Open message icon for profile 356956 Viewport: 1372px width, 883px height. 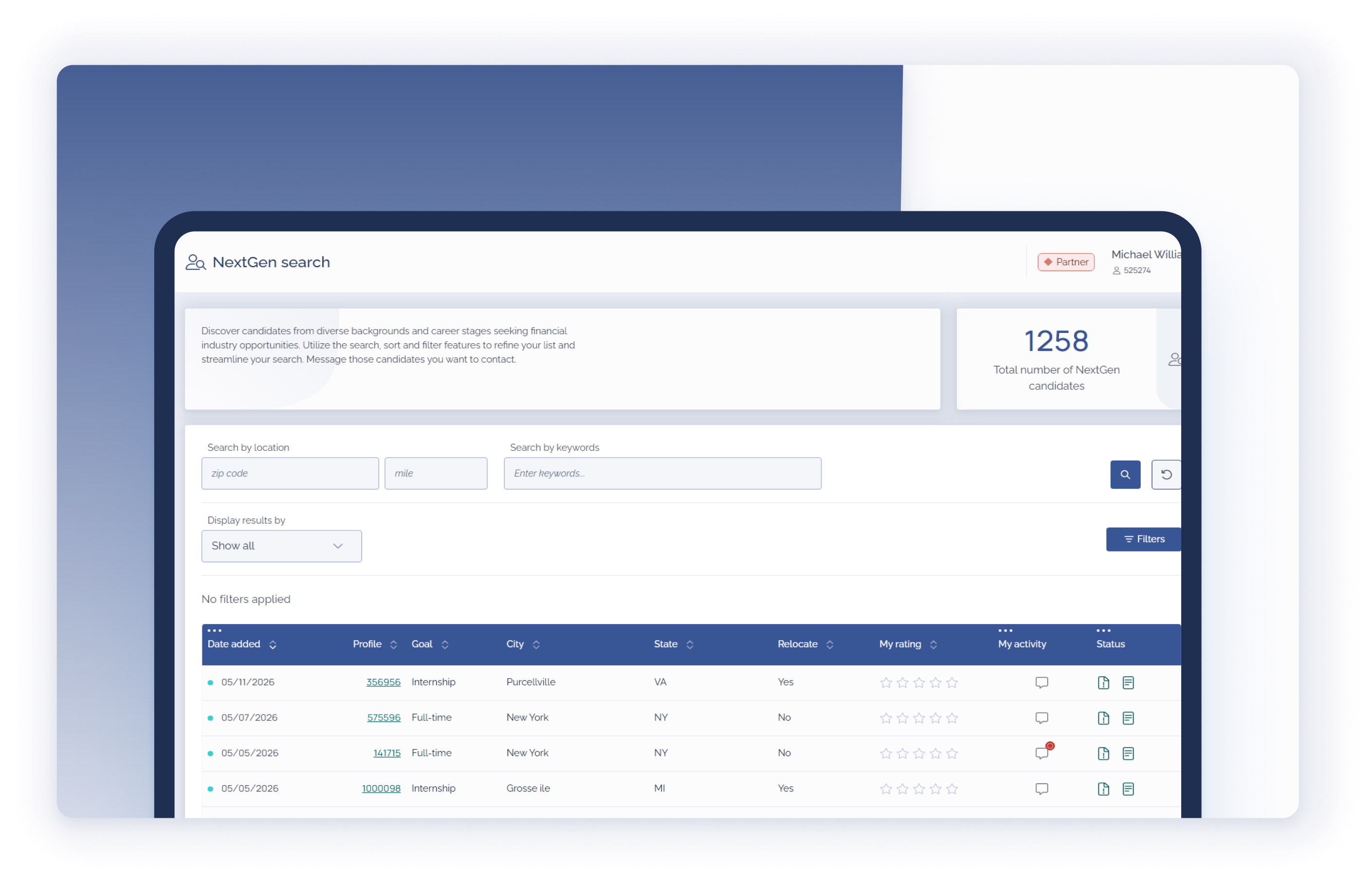1041,682
